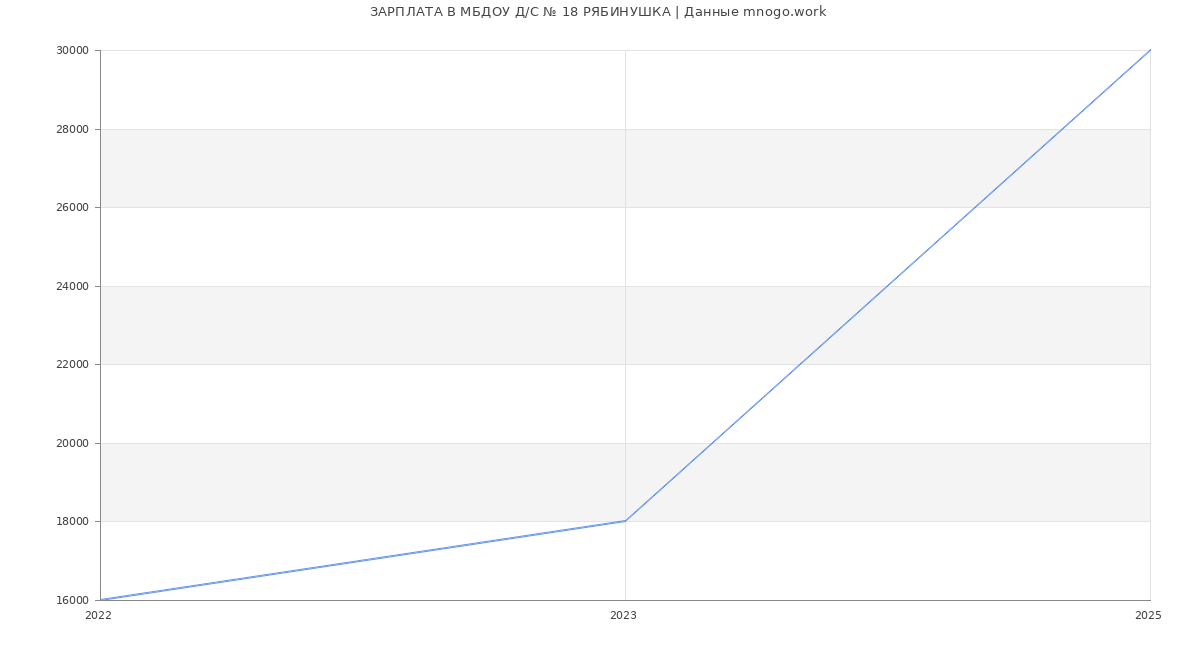
Task: Click the 2023 x-axis label
Action: (x=623, y=616)
